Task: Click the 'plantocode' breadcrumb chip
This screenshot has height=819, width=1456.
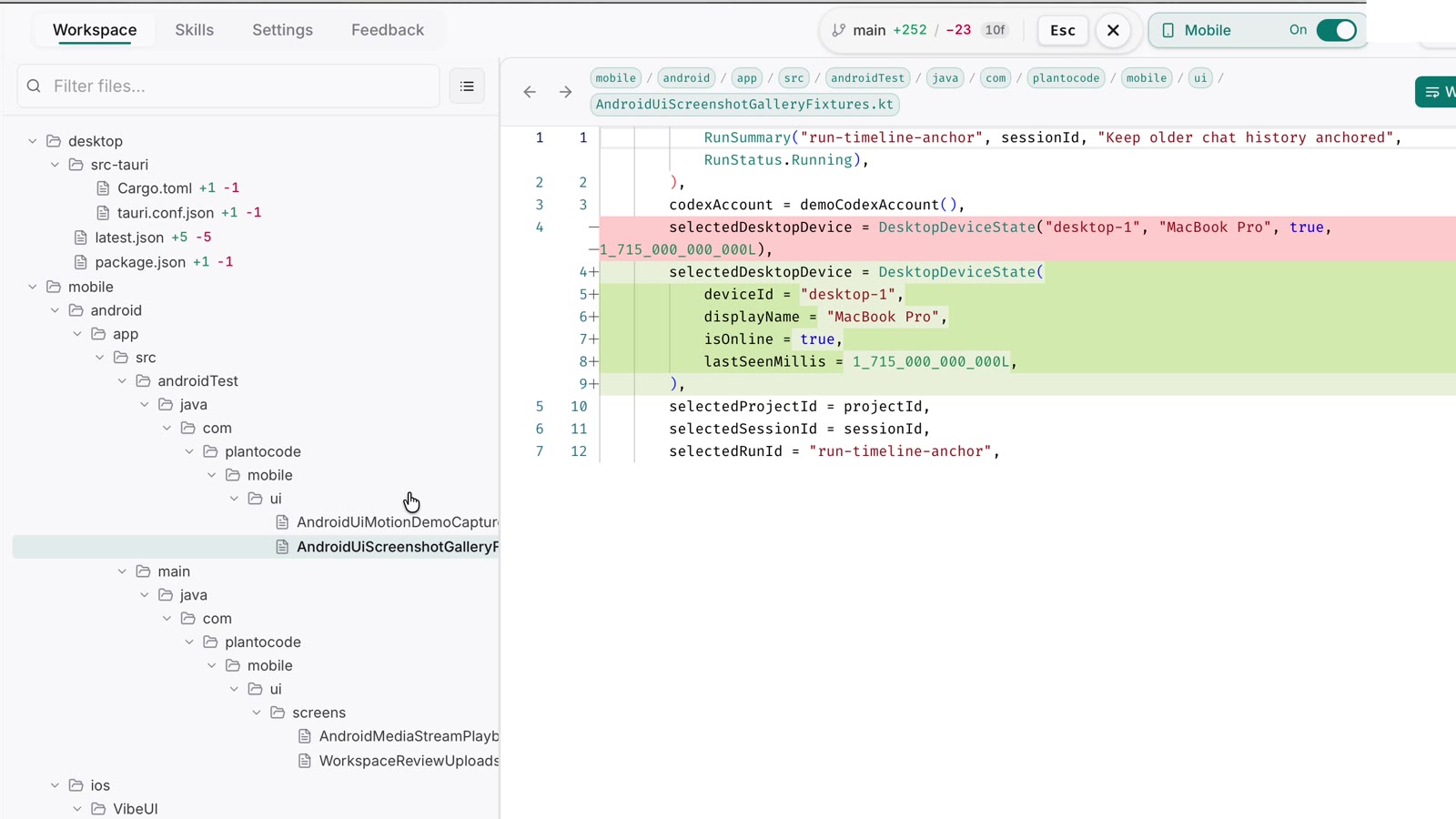Action: click(x=1067, y=78)
